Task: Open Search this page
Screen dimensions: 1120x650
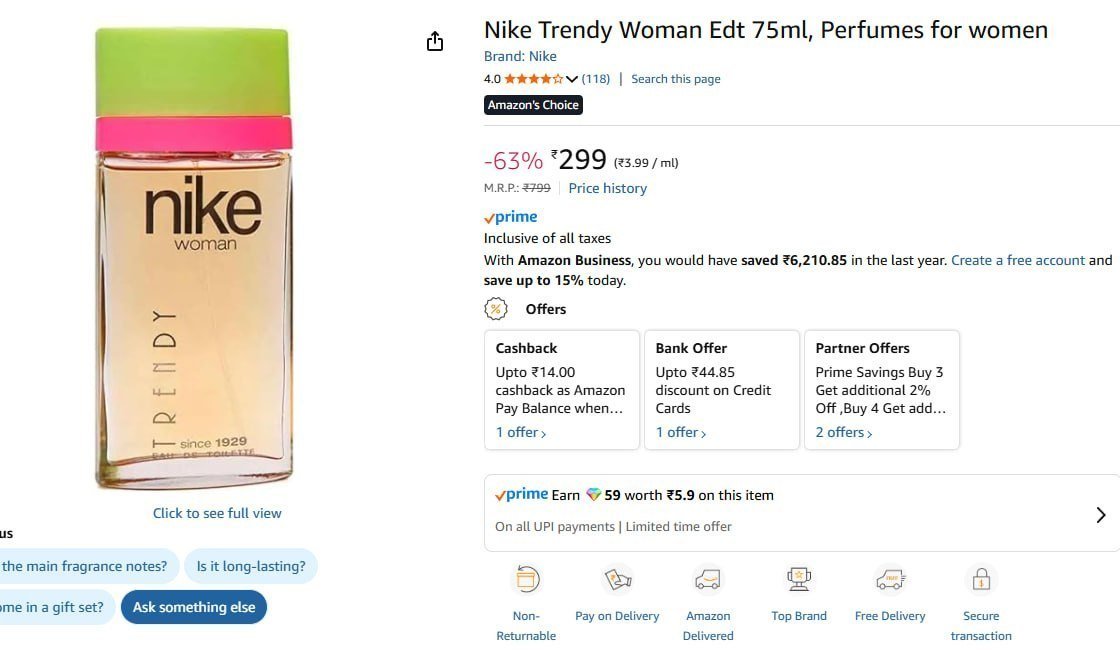Action: coord(675,78)
